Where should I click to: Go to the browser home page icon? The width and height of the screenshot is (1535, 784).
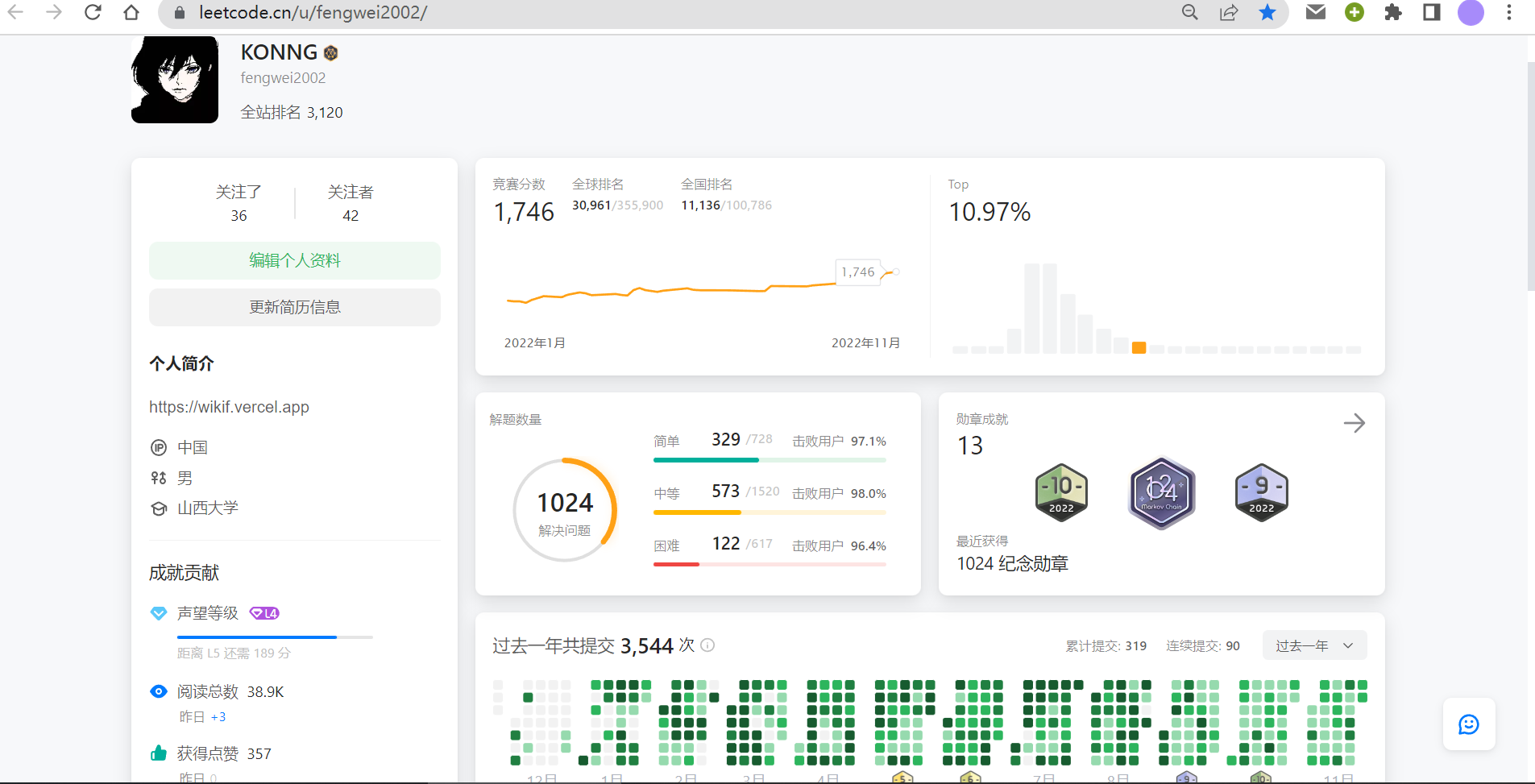click(x=131, y=12)
